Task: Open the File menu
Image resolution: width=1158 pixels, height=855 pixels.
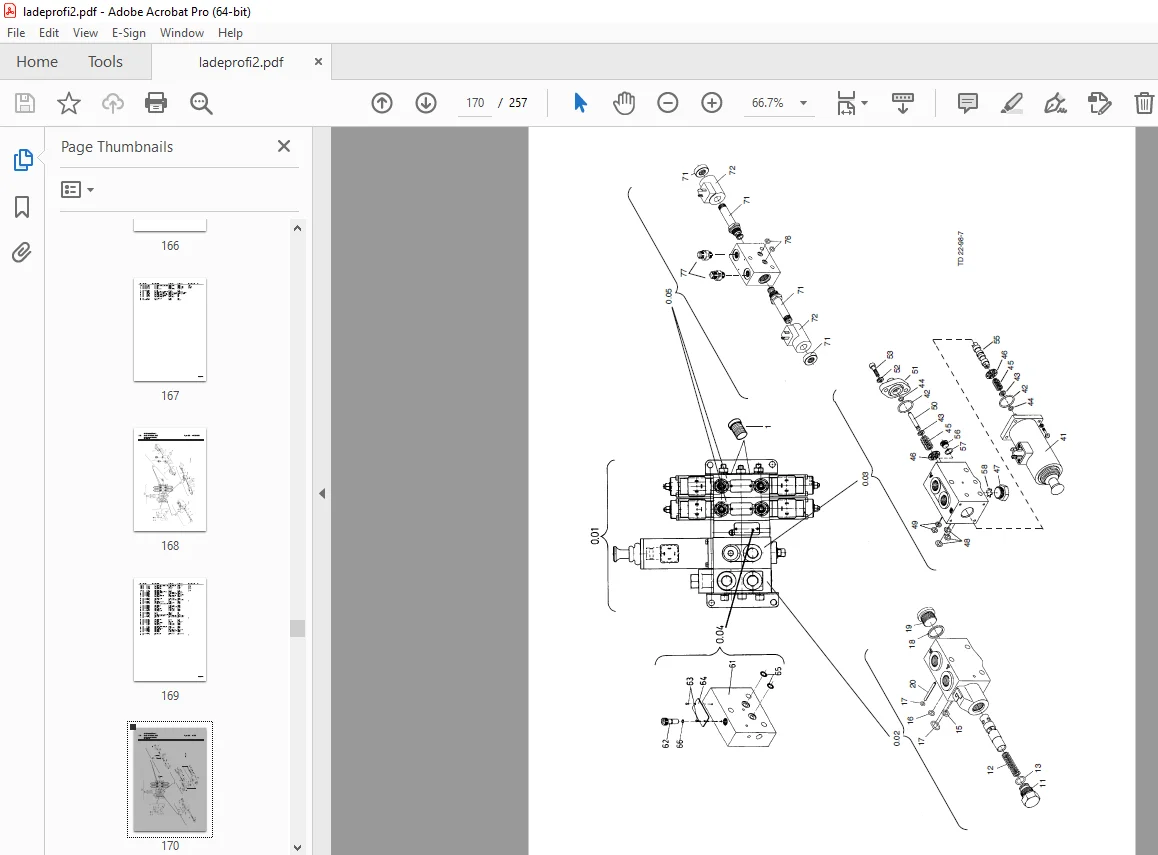Action: click(16, 32)
